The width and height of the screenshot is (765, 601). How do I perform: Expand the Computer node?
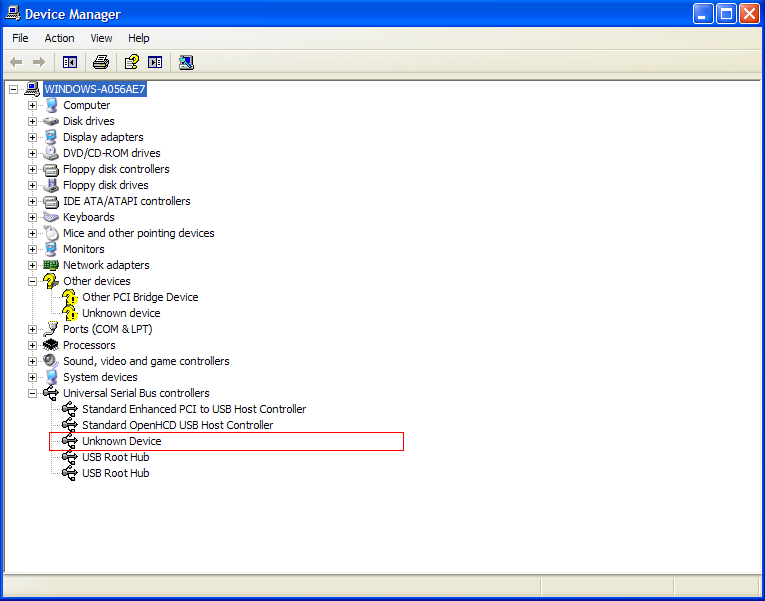point(32,105)
